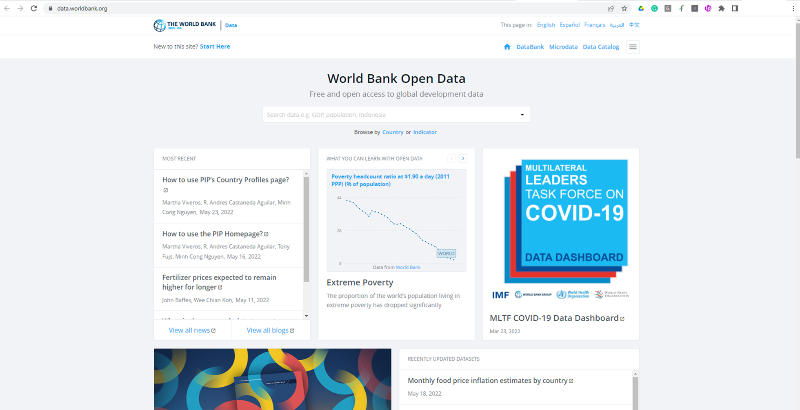Click the browser back arrow
Image resolution: width=800 pixels, height=410 pixels.
click(x=7, y=8)
